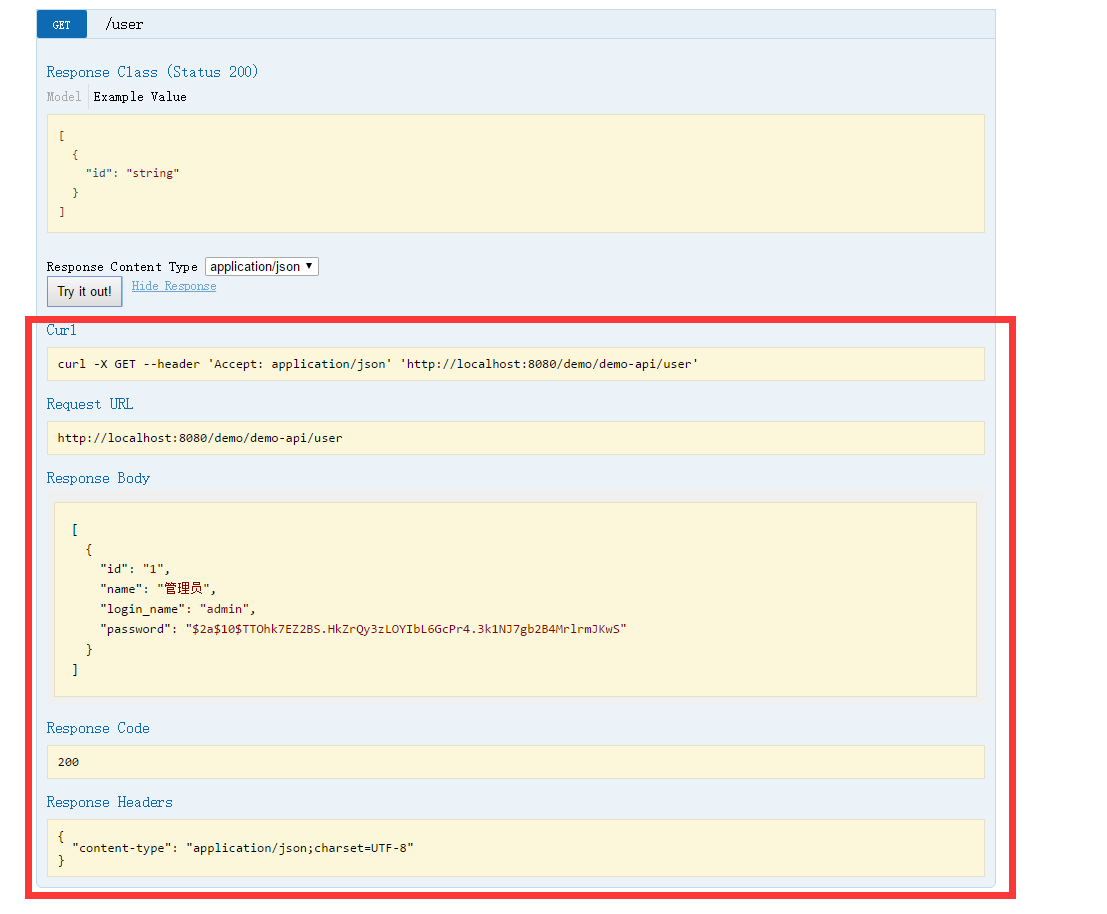Click the login_name admin line in response
This screenshot has width=1107, height=914.
point(178,609)
